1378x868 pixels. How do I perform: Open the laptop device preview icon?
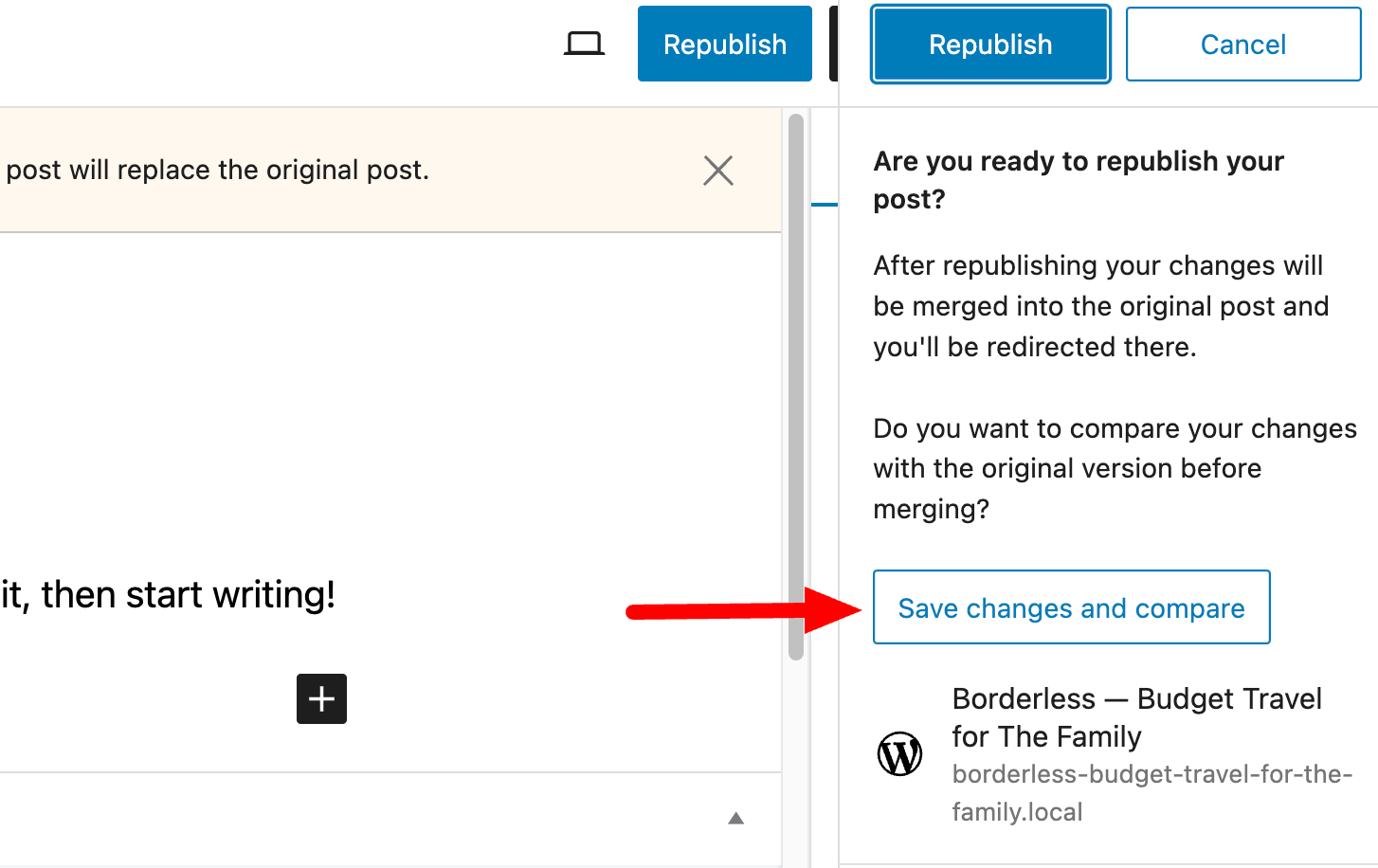pos(584,44)
